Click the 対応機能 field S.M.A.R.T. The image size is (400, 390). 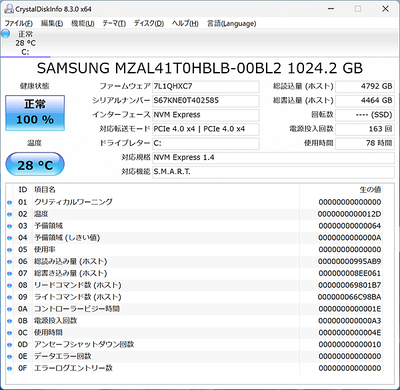click(x=273, y=172)
